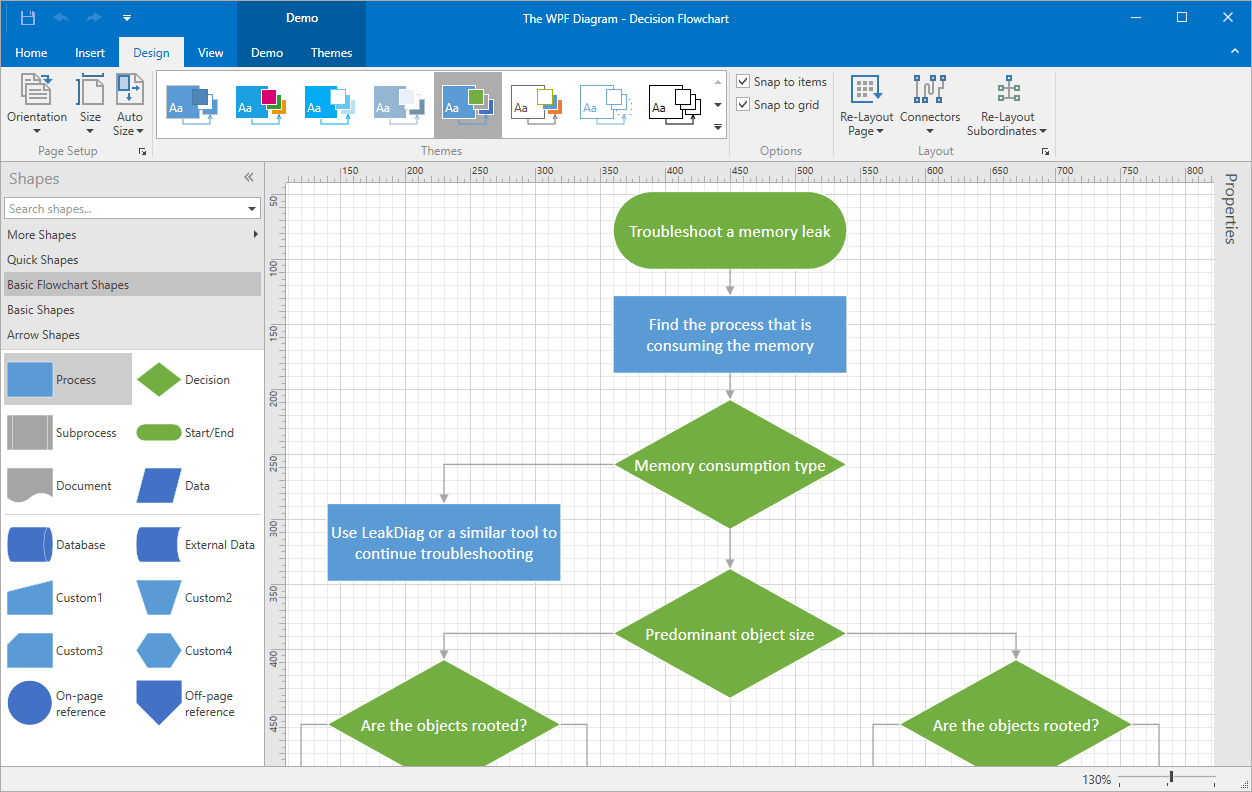Disable Snap to items
Image resolution: width=1252 pixels, height=792 pixels.
[742, 81]
